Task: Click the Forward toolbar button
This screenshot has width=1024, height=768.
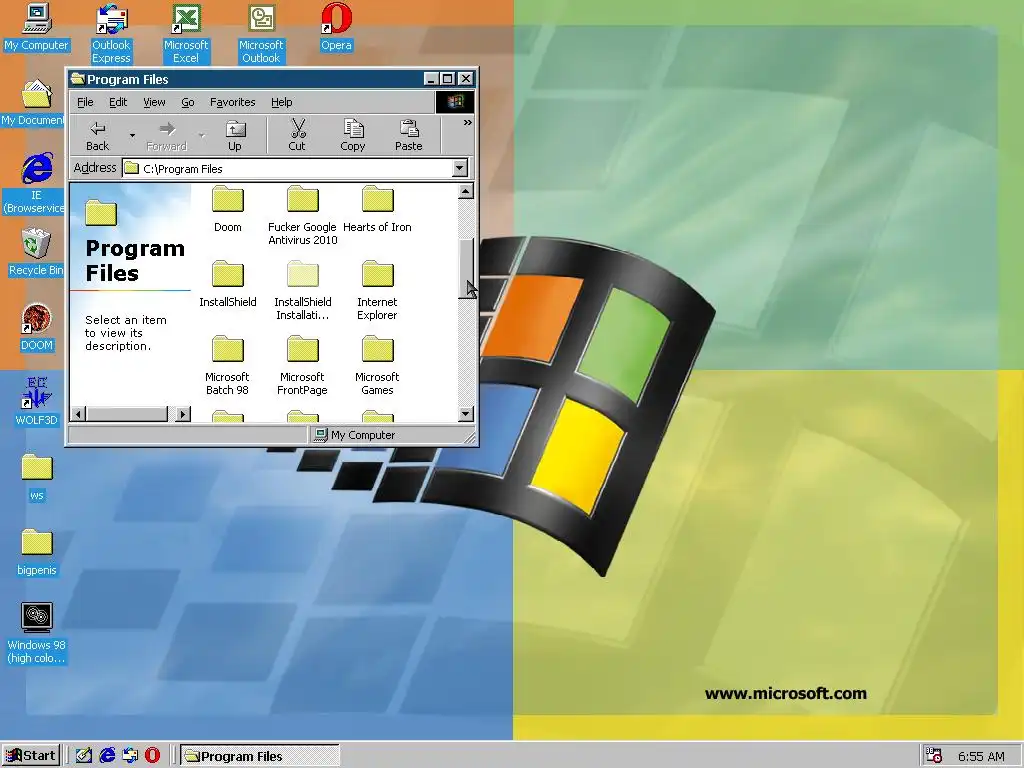Action: pos(167,136)
